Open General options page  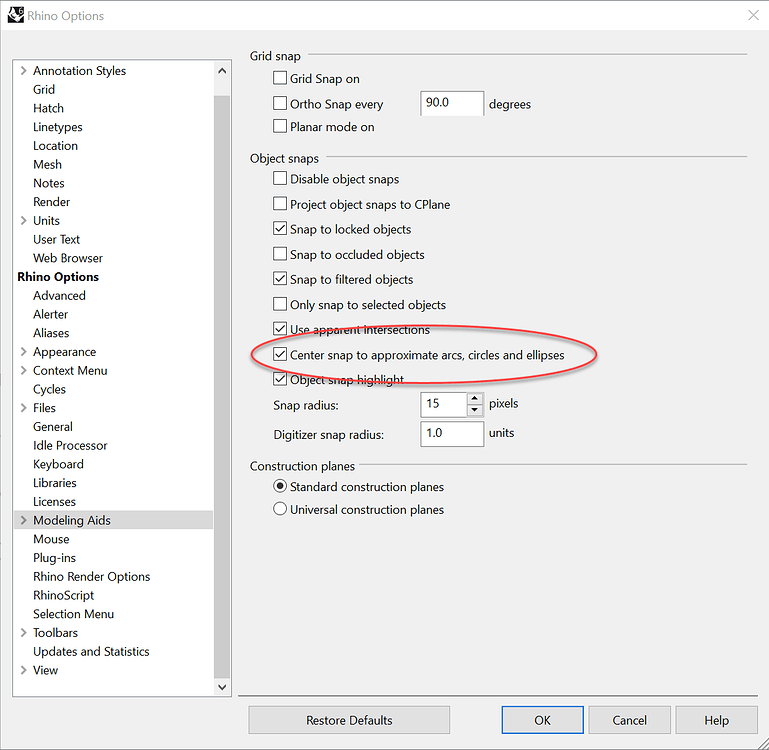(53, 427)
